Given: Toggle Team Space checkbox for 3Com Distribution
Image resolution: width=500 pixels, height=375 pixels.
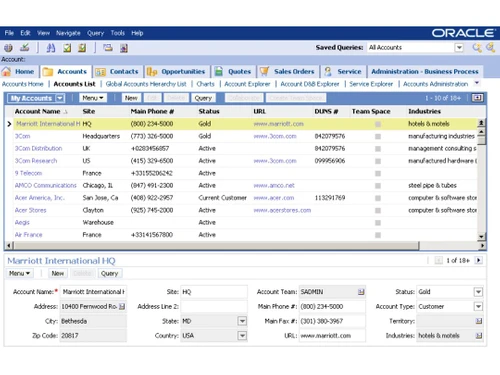Looking at the screenshot, I should tap(378, 149).
